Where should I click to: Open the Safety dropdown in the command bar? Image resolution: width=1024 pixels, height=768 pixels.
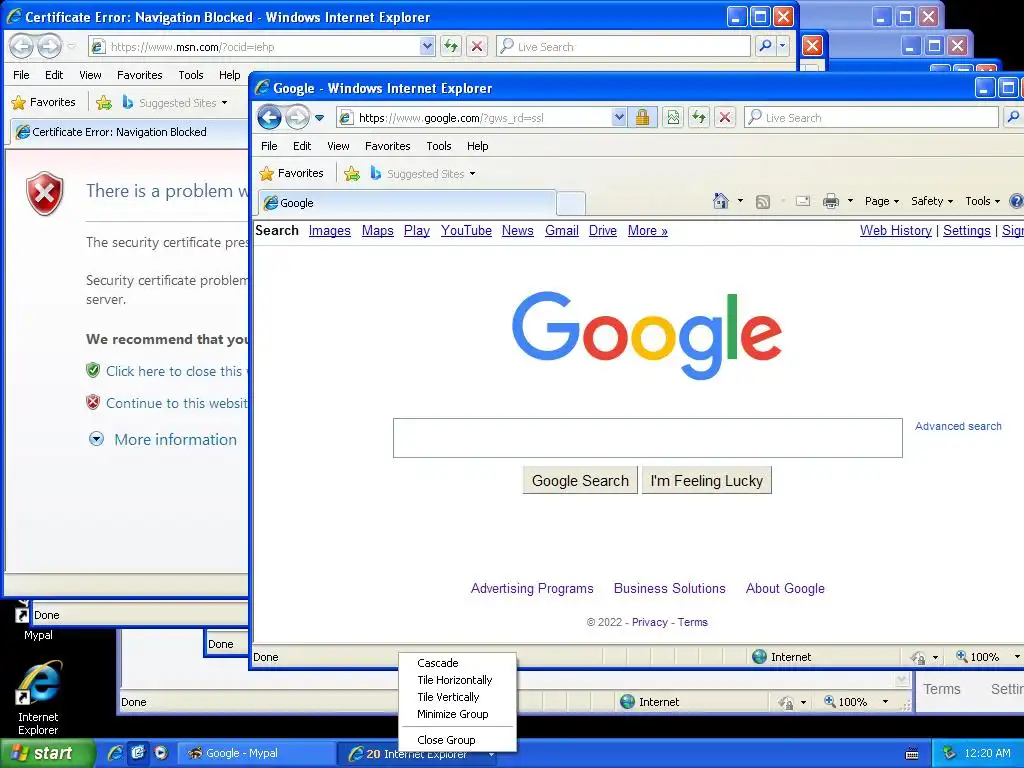tap(932, 201)
